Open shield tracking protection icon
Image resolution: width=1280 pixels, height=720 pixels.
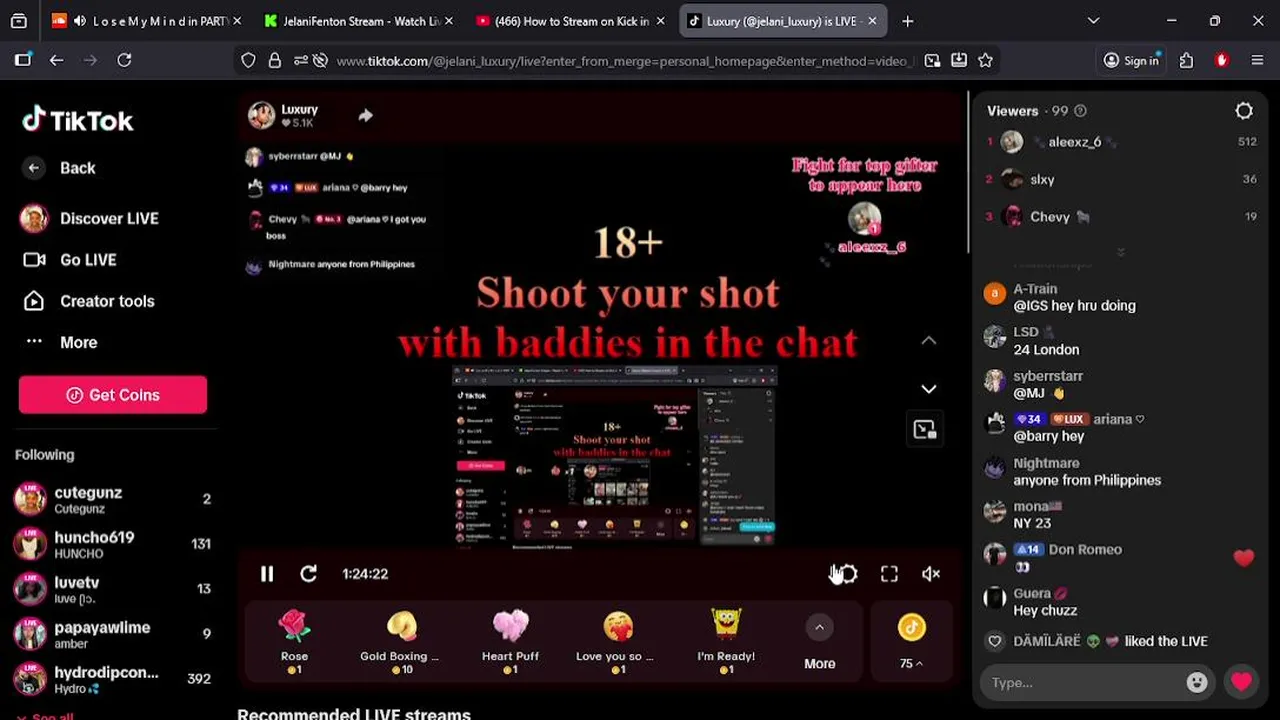tap(248, 61)
